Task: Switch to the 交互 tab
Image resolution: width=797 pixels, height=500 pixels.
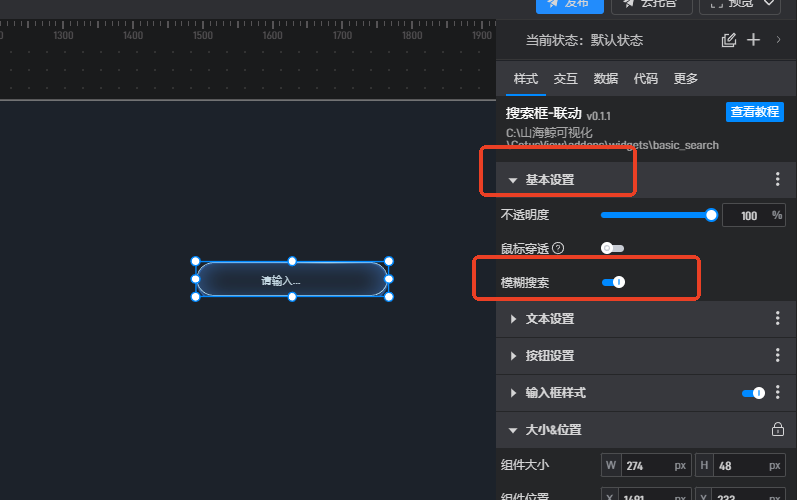Action: coord(565,78)
